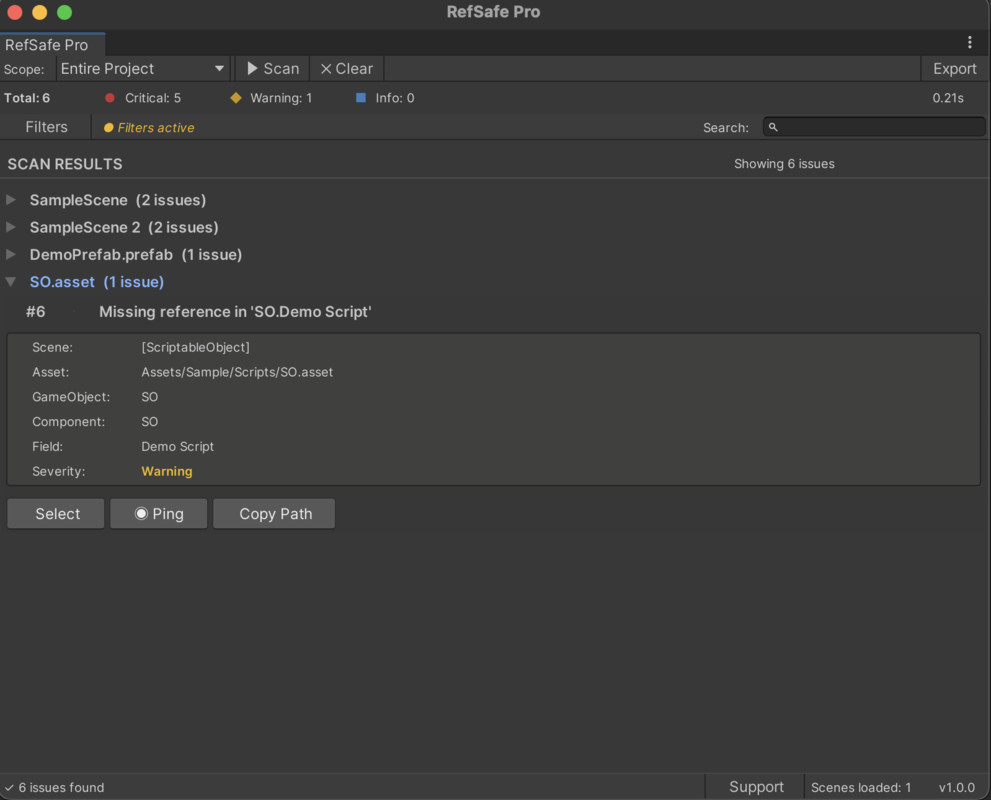Open the three-dot window options menu

(x=969, y=42)
